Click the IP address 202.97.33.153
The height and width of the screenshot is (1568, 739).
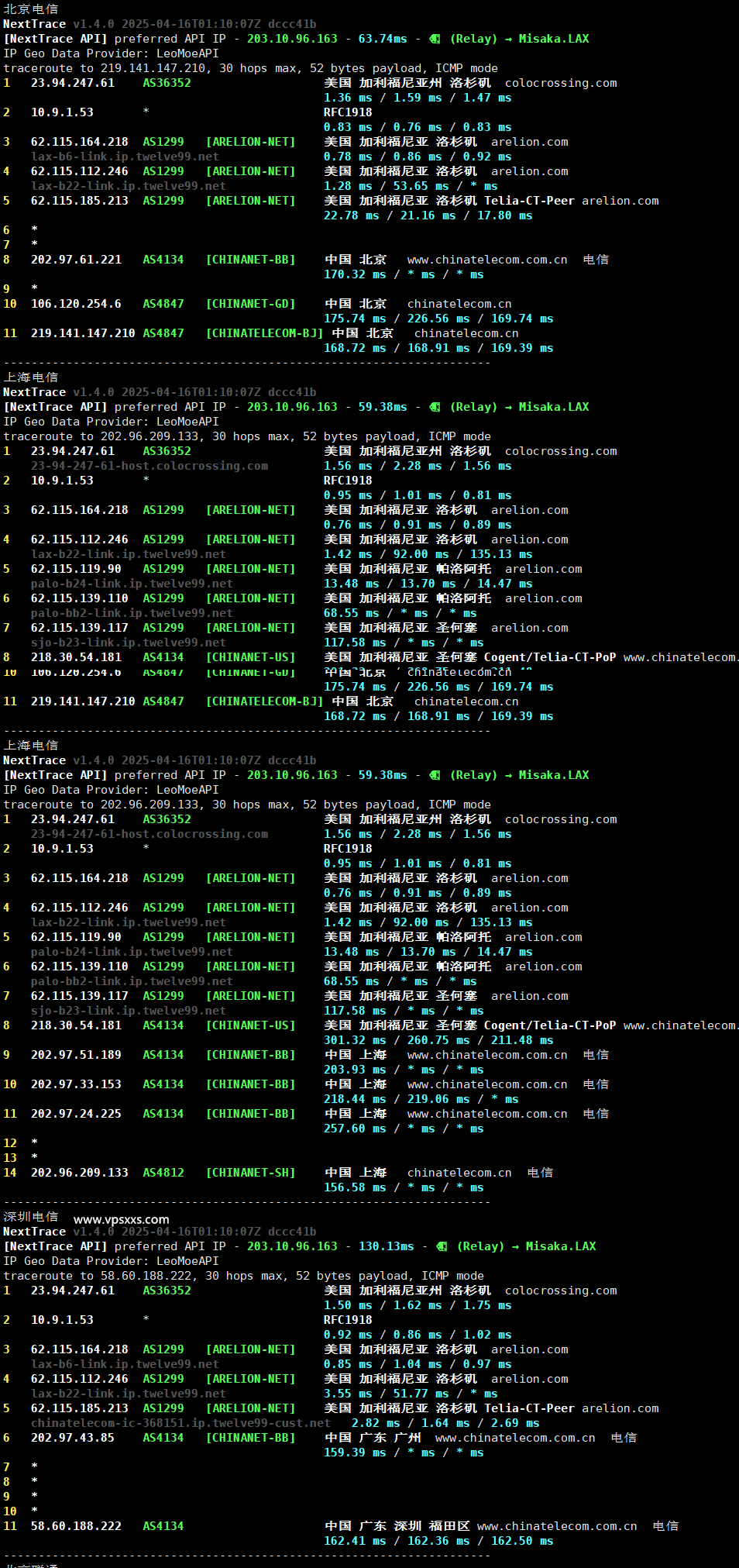(76, 1084)
